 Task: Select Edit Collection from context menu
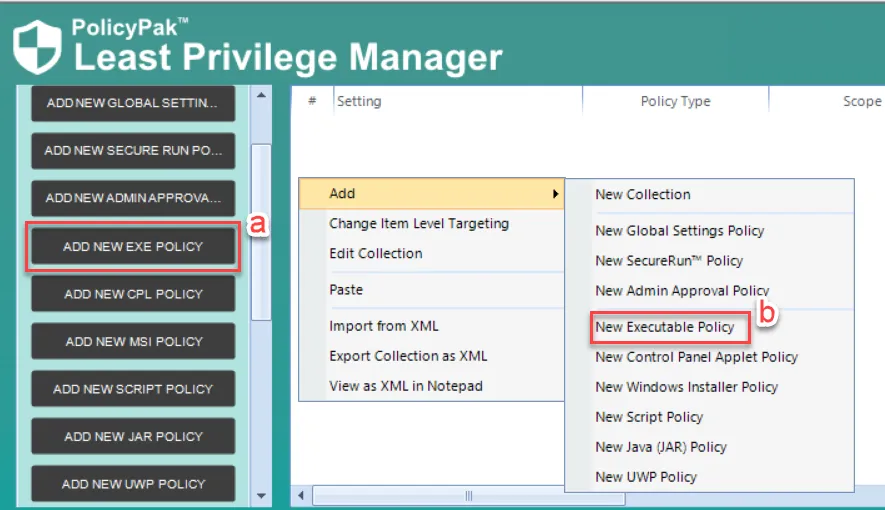[376, 254]
